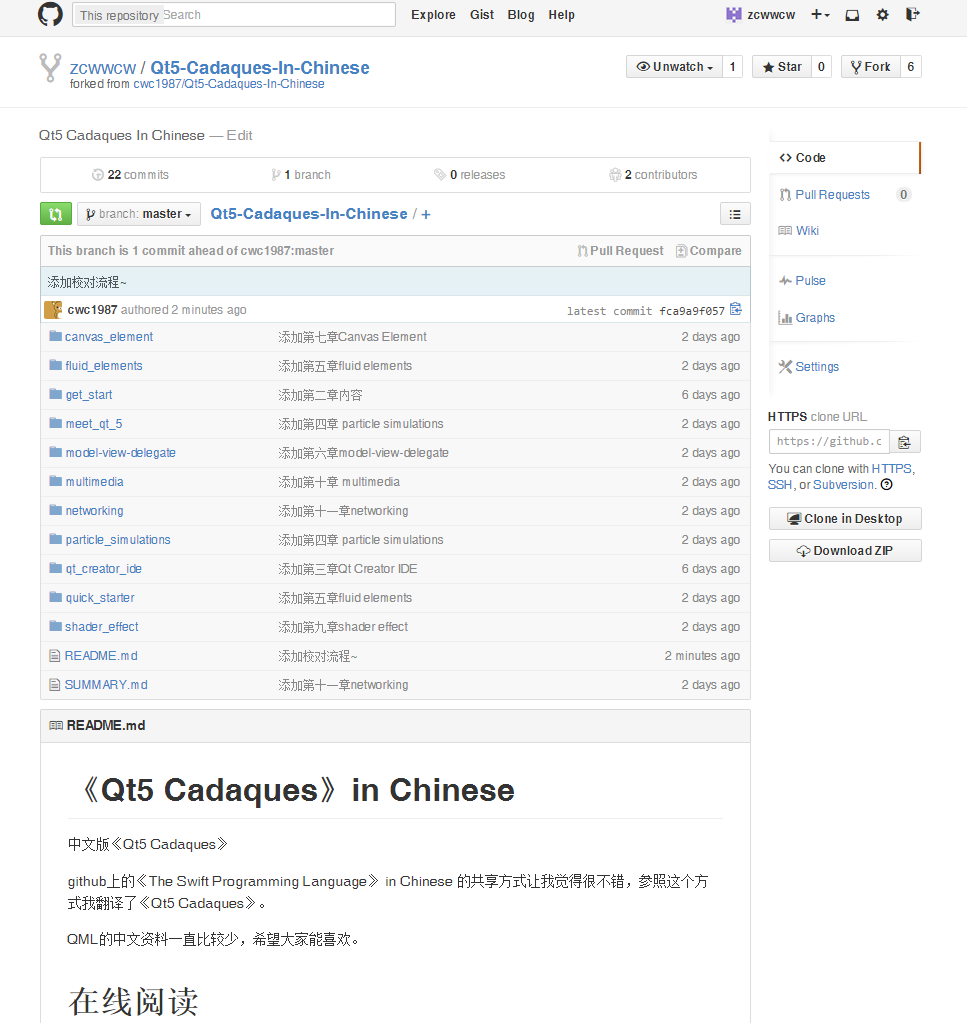Image resolution: width=967 pixels, height=1023 pixels.
Task: Open the meet_qt_5 folder
Action: [x=94, y=424]
